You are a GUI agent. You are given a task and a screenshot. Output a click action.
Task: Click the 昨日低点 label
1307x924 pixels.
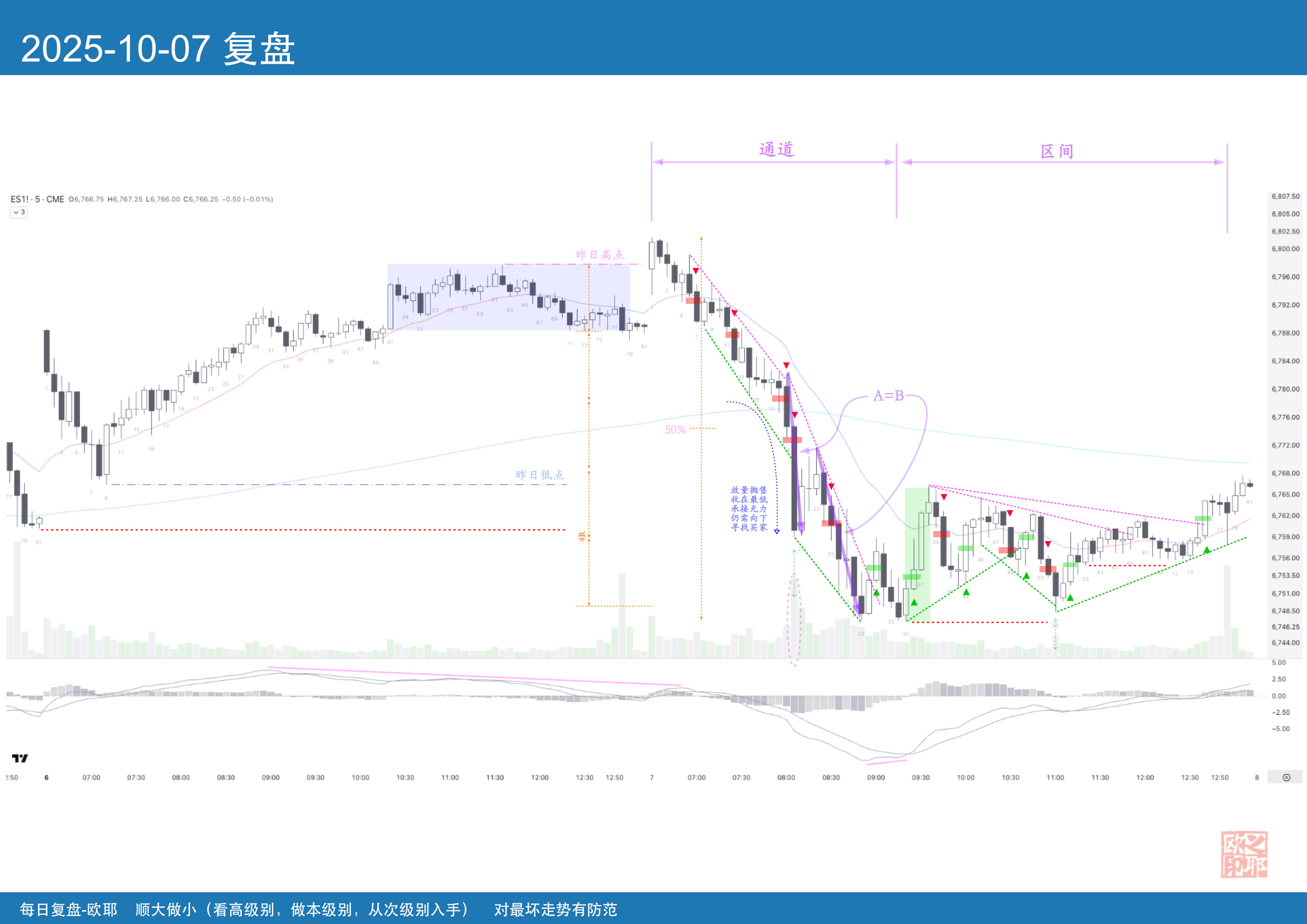(x=539, y=475)
